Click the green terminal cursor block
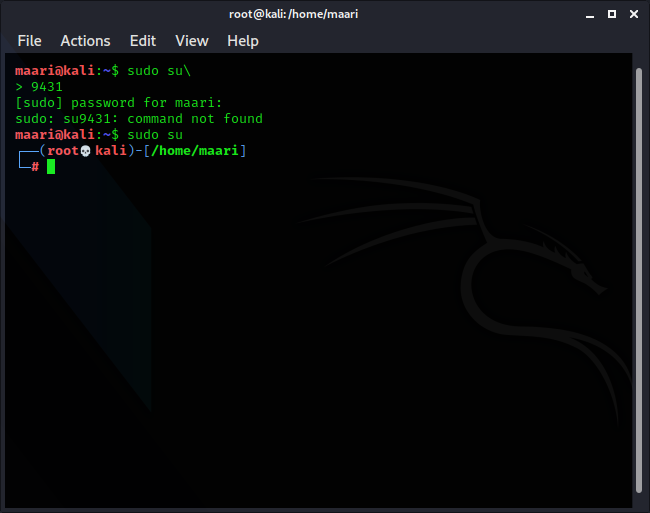The width and height of the screenshot is (650, 513). (x=51, y=166)
